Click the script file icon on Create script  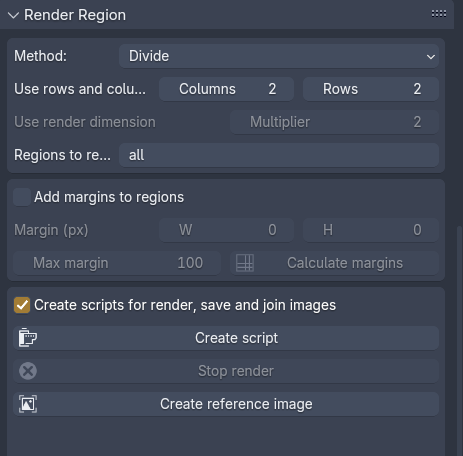coord(28,338)
